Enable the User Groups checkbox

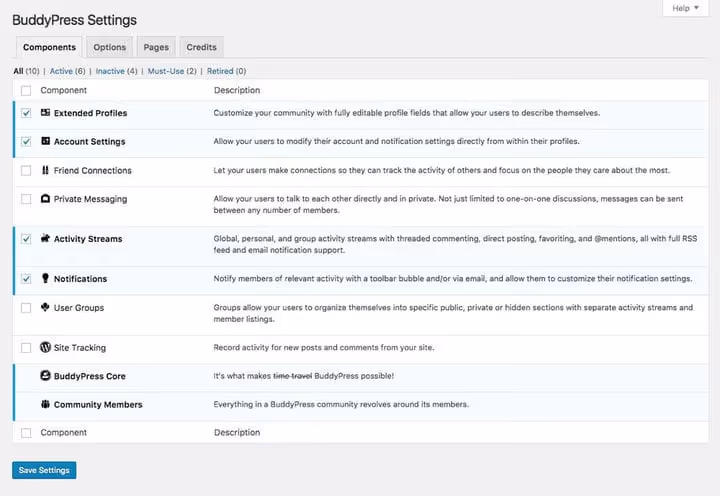coord(26,308)
